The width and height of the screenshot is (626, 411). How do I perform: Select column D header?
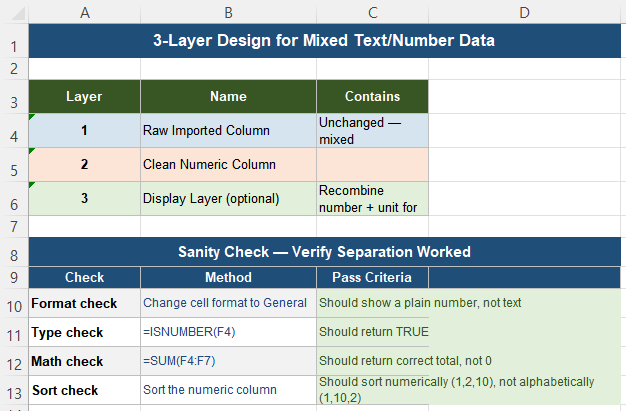click(x=525, y=12)
